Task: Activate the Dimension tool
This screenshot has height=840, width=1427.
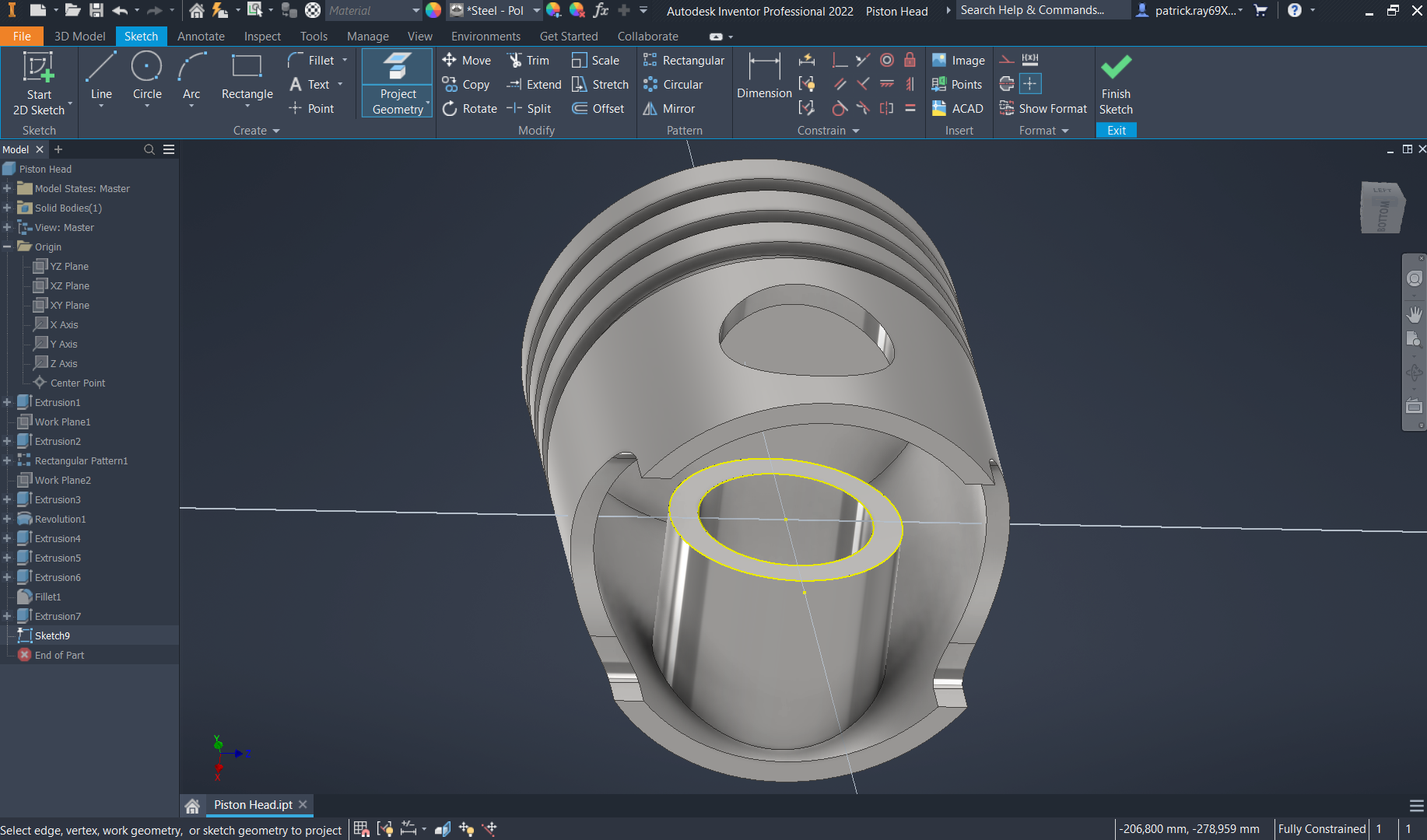Action: [x=764, y=76]
